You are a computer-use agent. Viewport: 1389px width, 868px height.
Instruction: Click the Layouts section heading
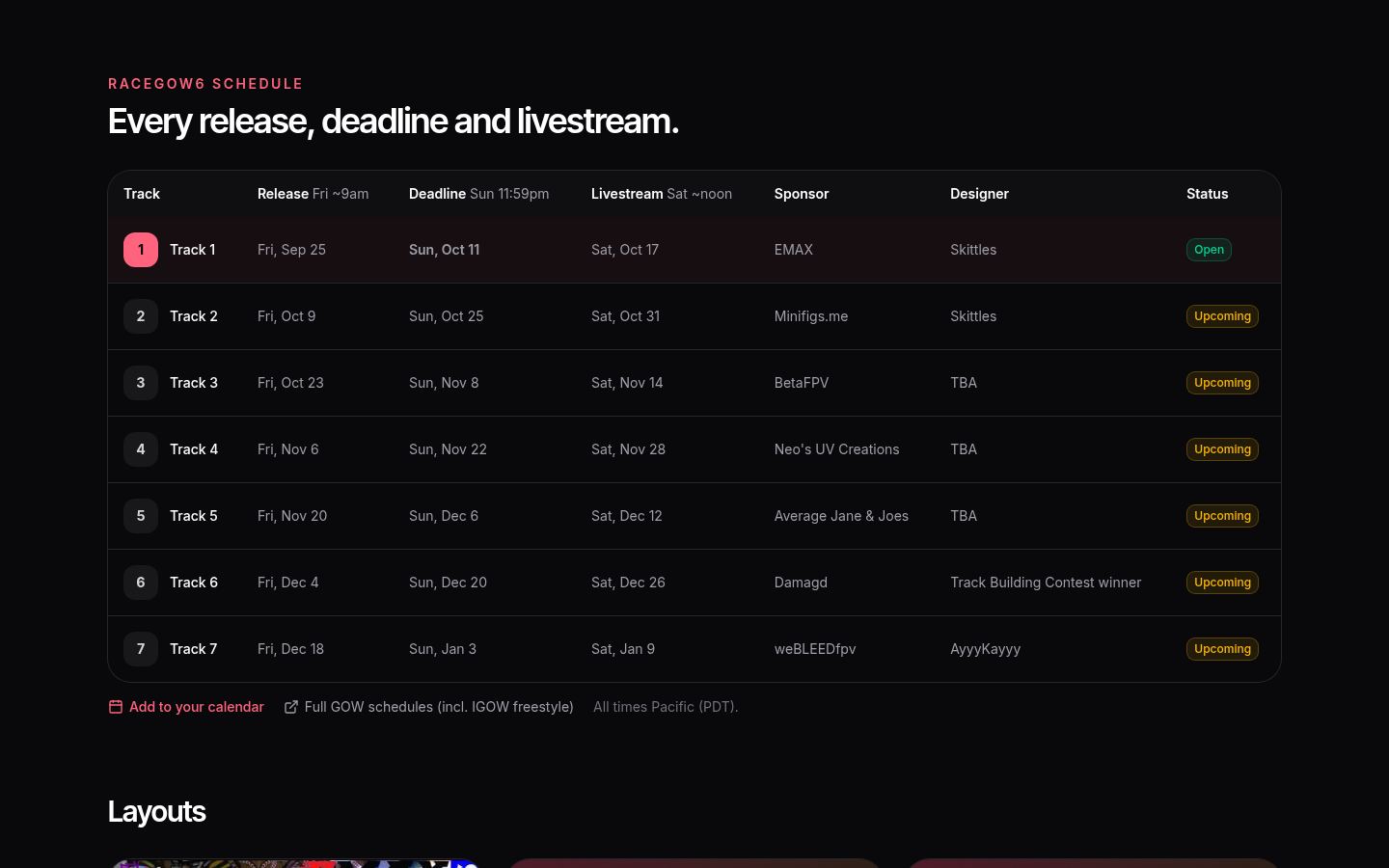click(156, 812)
